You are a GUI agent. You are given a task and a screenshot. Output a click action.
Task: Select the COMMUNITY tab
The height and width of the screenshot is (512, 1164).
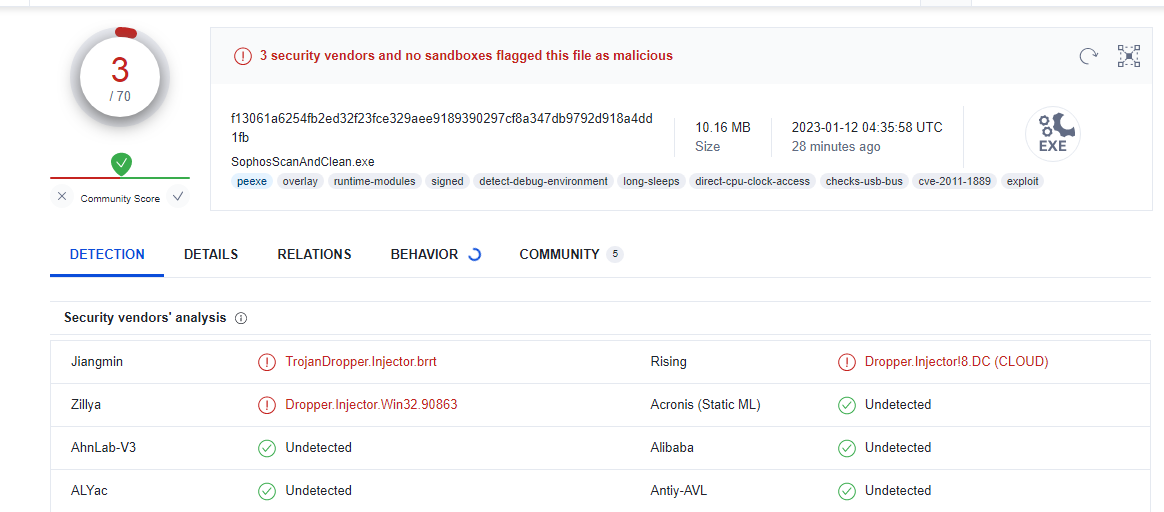pos(559,254)
